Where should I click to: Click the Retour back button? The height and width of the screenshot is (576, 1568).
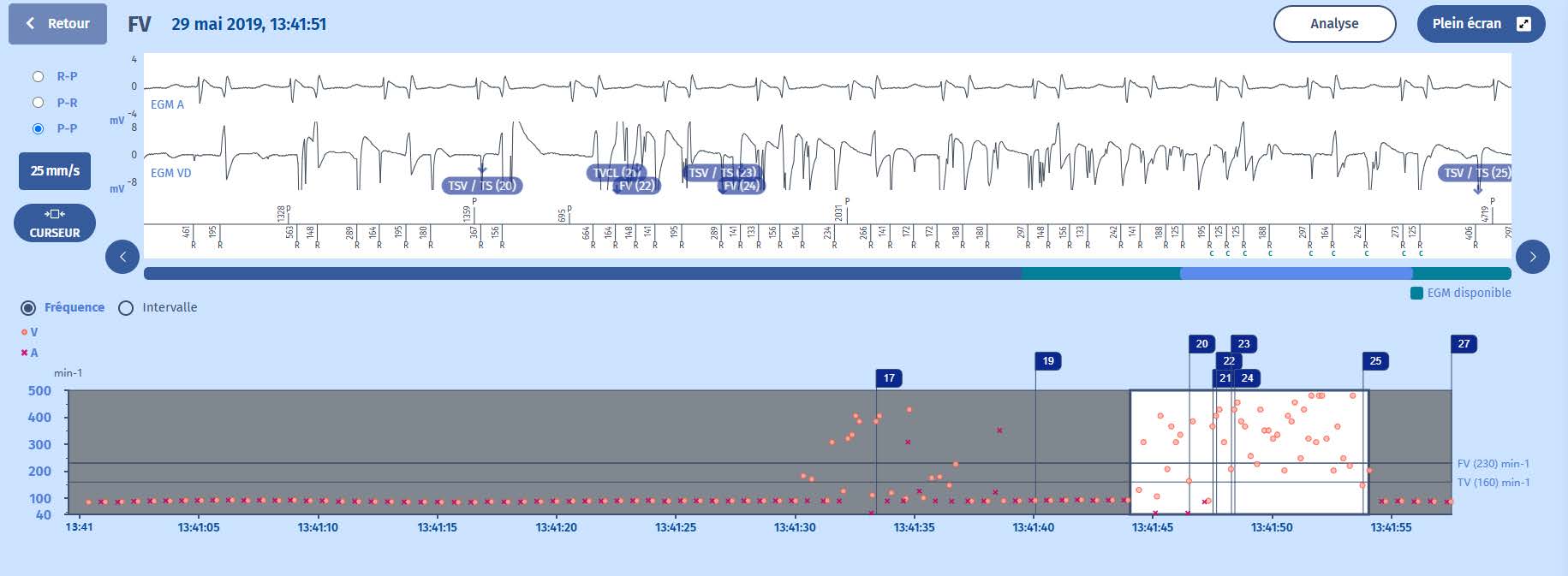tap(57, 24)
